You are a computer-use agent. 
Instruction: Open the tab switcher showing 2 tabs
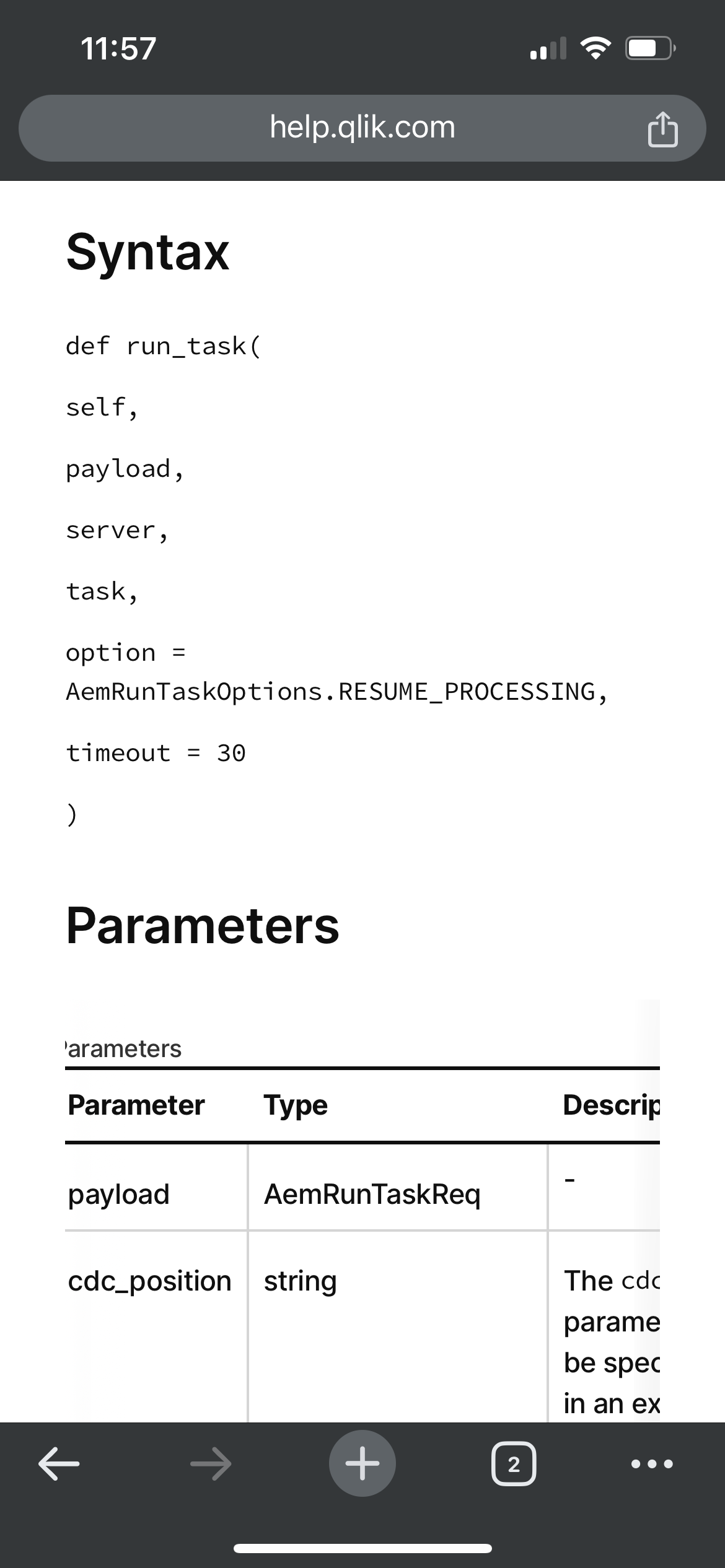pos(514,1464)
